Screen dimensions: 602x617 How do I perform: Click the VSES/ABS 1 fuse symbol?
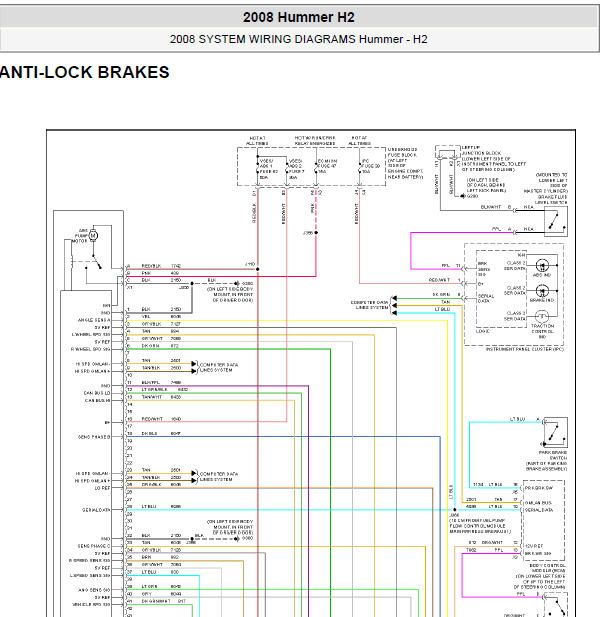258,168
